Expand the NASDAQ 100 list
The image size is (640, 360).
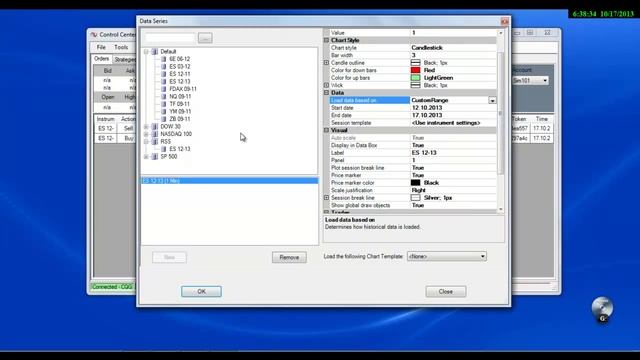pyautogui.click(x=146, y=134)
